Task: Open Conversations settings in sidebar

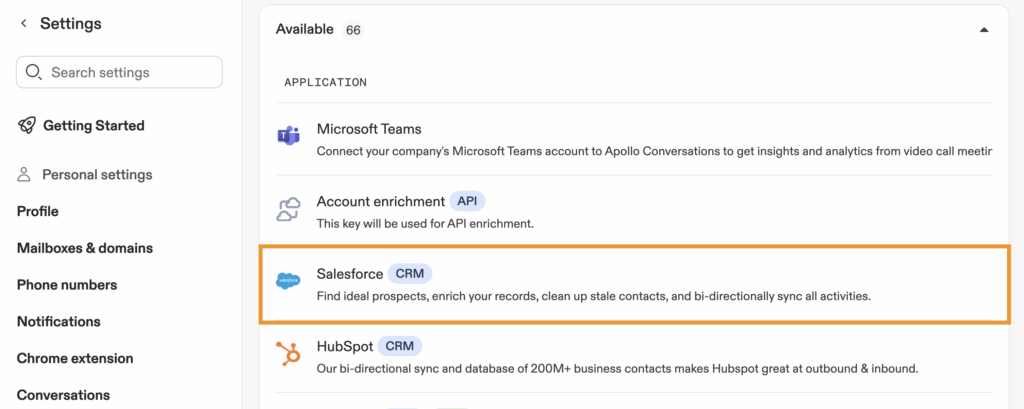Action: pyautogui.click(x=63, y=395)
